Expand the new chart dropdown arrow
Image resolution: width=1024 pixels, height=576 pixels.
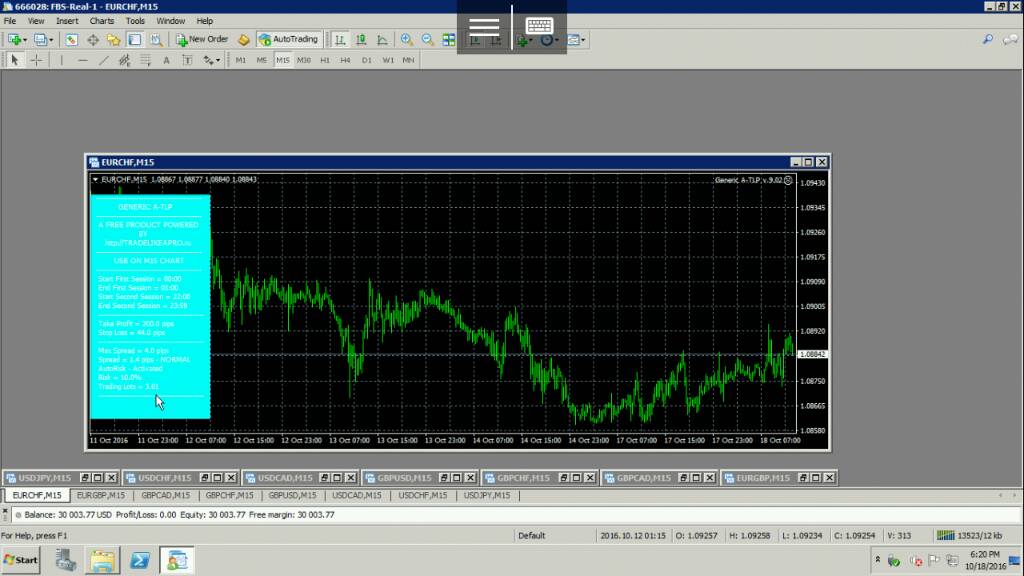click(x=27, y=40)
